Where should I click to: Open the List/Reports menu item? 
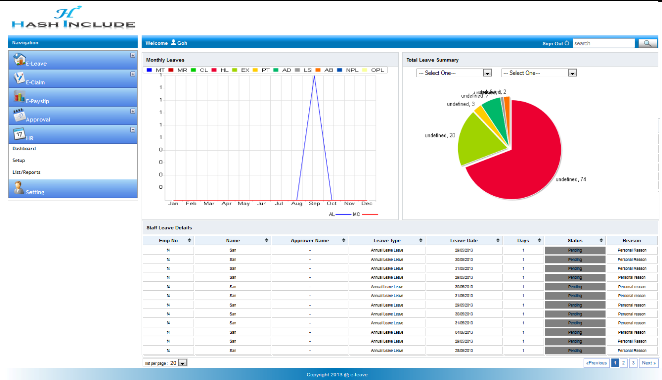(26, 172)
